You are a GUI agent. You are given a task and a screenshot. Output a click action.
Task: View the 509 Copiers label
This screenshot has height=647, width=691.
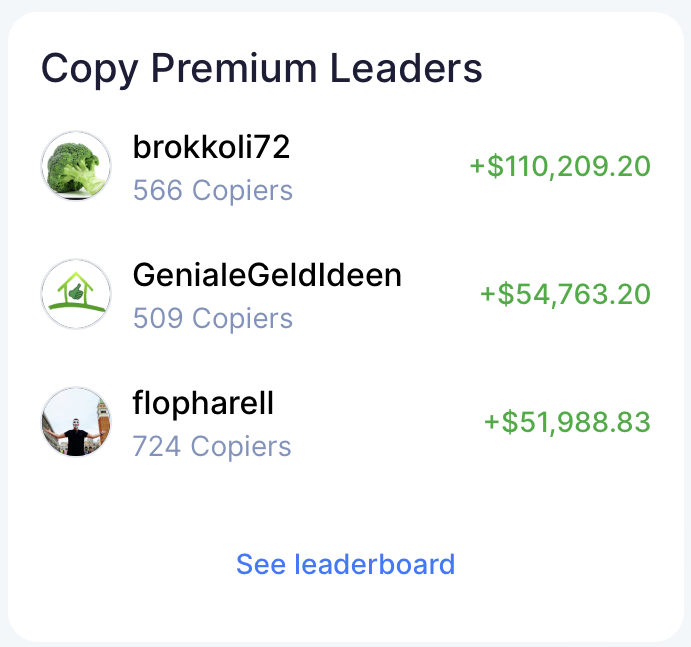point(213,318)
